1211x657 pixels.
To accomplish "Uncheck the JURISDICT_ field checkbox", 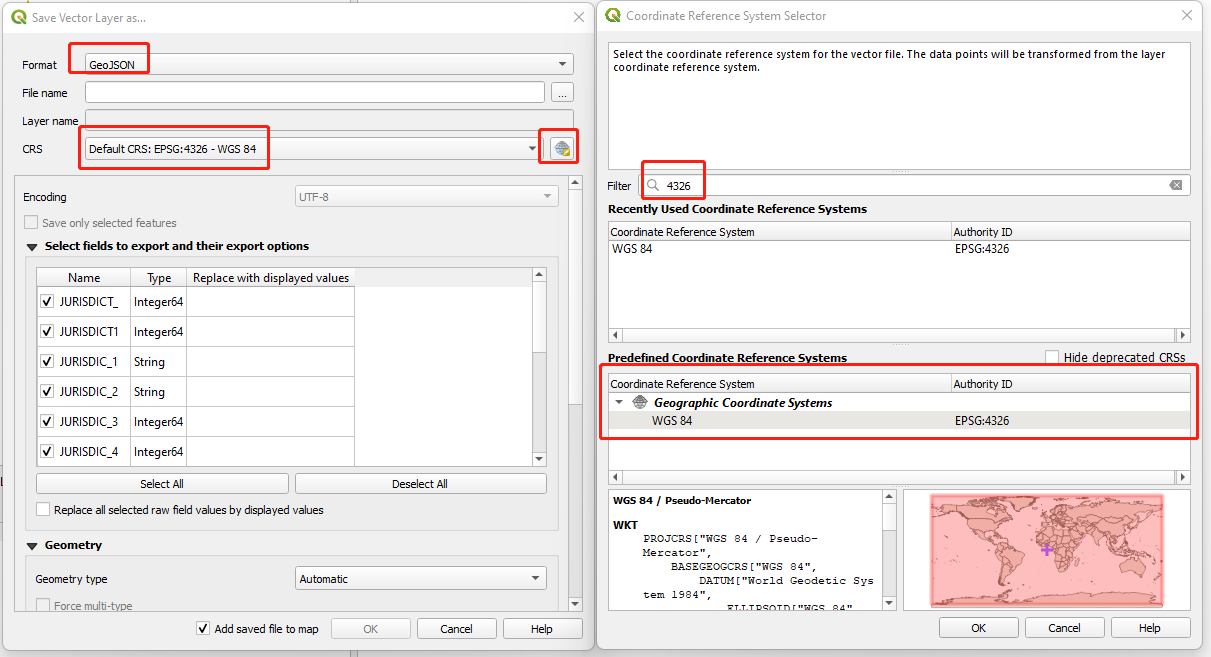I will pos(46,301).
